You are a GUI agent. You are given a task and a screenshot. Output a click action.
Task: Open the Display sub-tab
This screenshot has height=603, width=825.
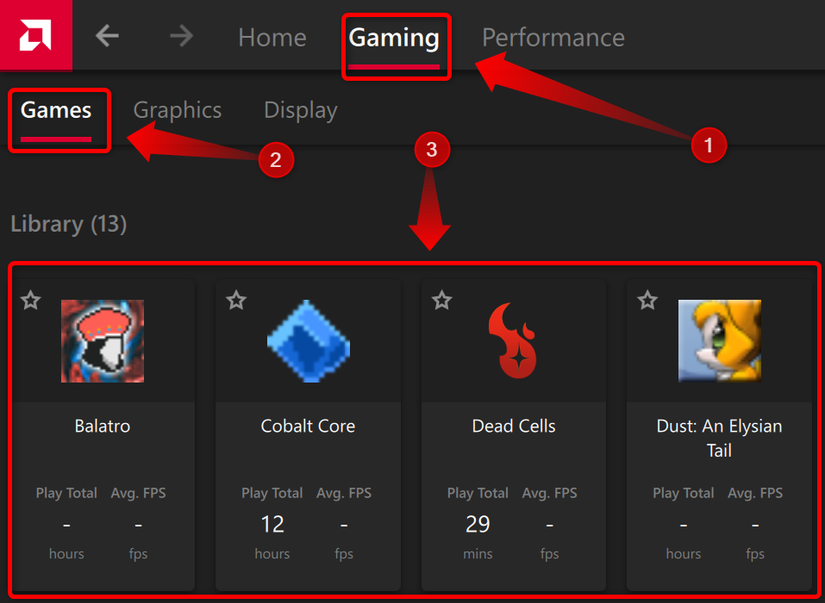(300, 110)
